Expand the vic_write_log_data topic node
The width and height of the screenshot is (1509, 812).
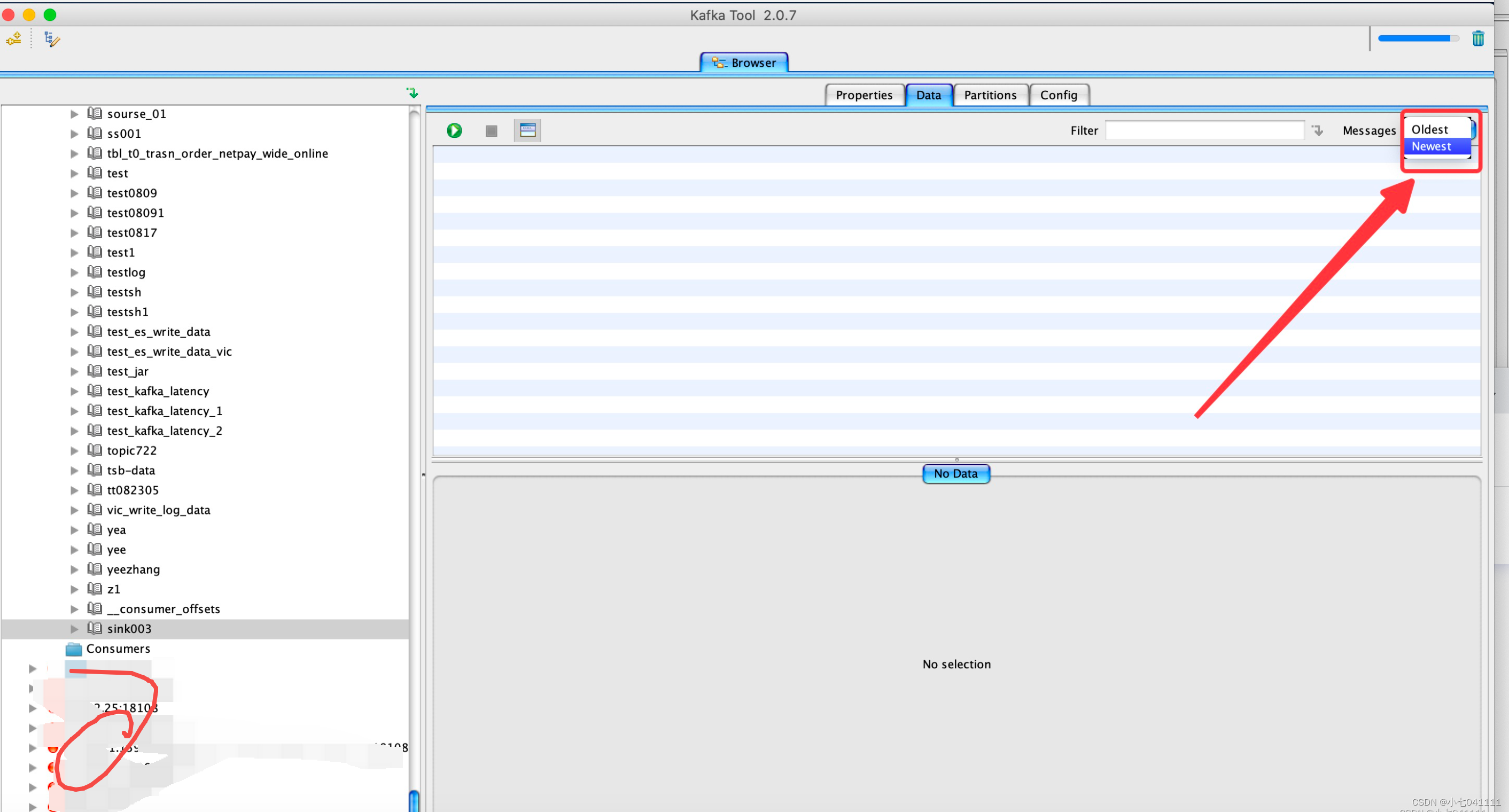(x=74, y=510)
